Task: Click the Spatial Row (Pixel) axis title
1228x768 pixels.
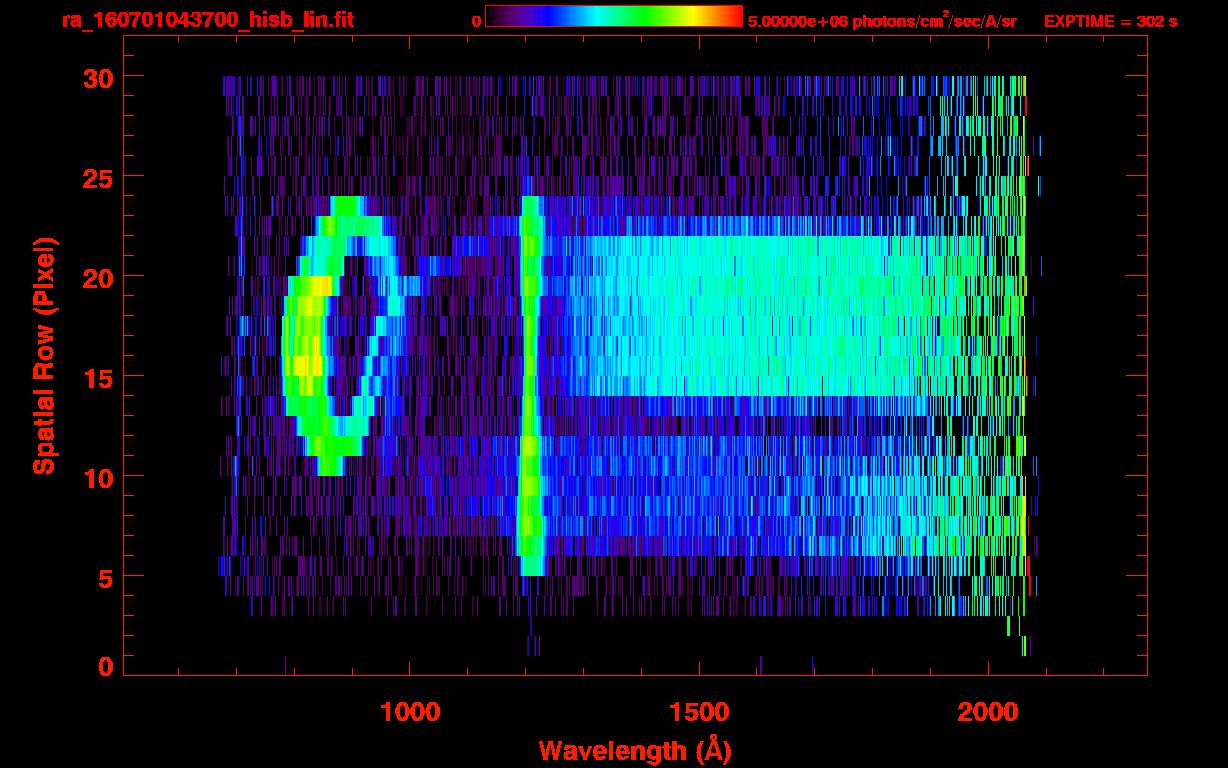Action: pyautogui.click(x=44, y=355)
